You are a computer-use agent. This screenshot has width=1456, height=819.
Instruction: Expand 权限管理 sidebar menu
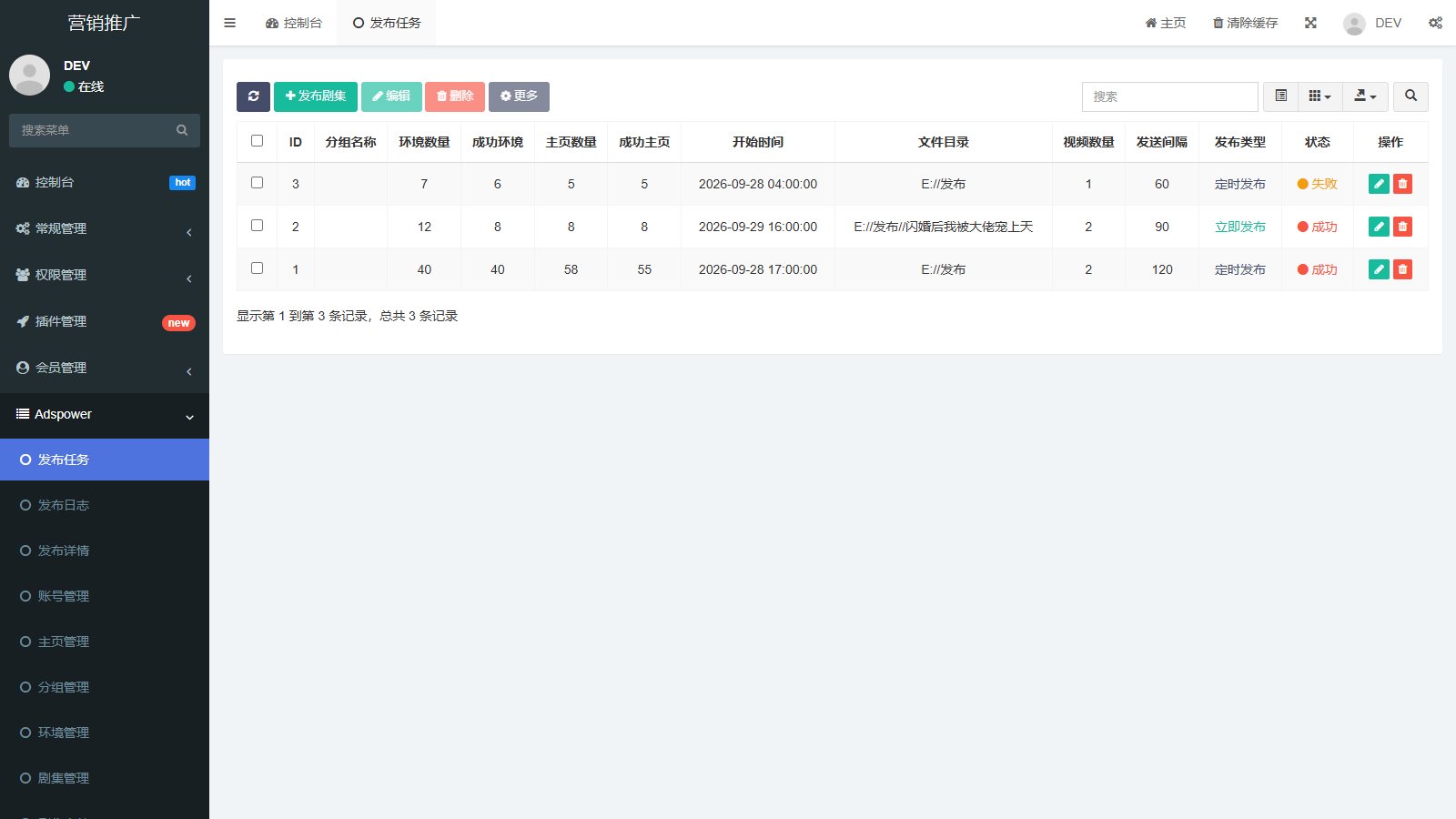tap(105, 275)
